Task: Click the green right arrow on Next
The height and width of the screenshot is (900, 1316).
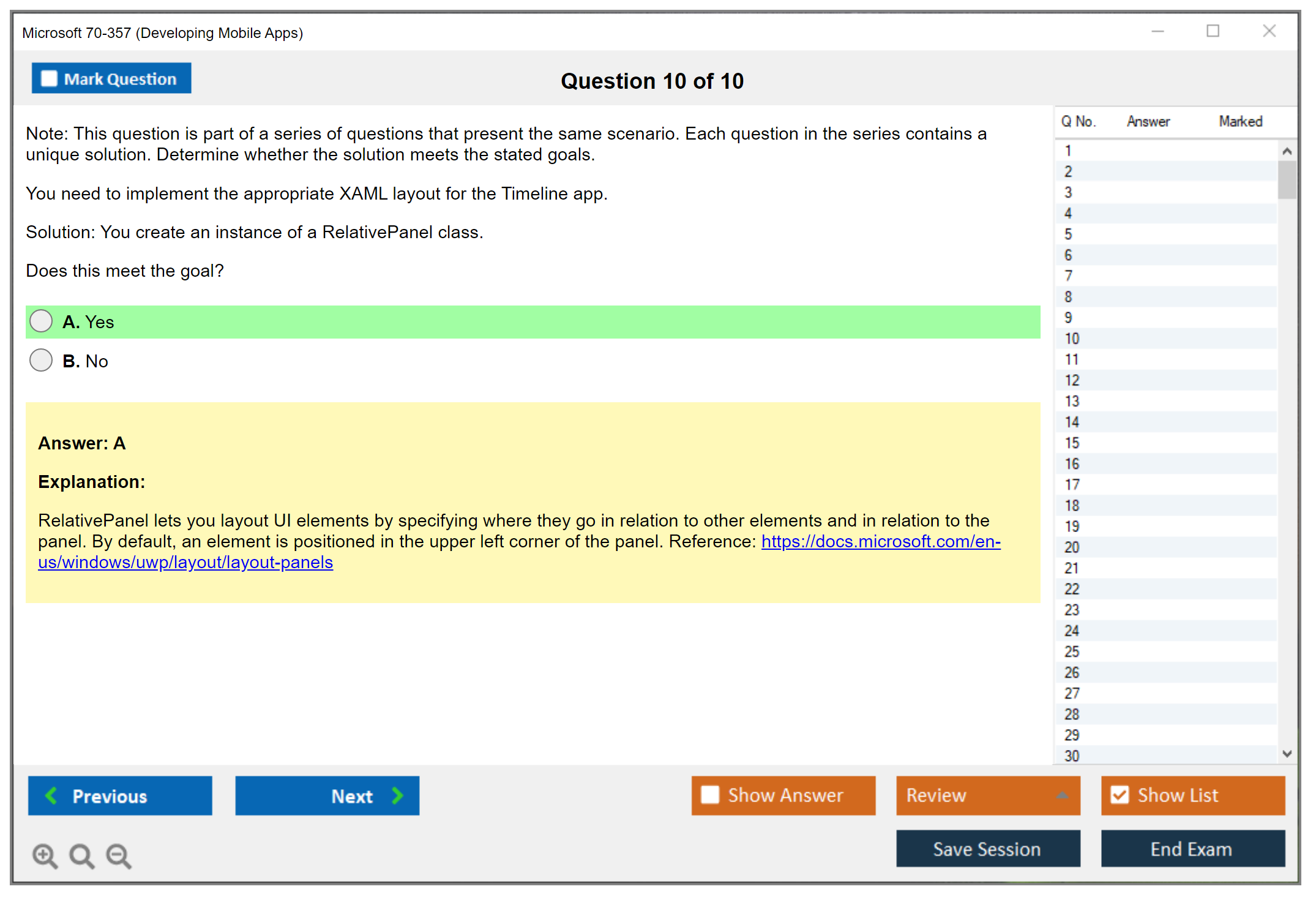Action: [x=397, y=795]
